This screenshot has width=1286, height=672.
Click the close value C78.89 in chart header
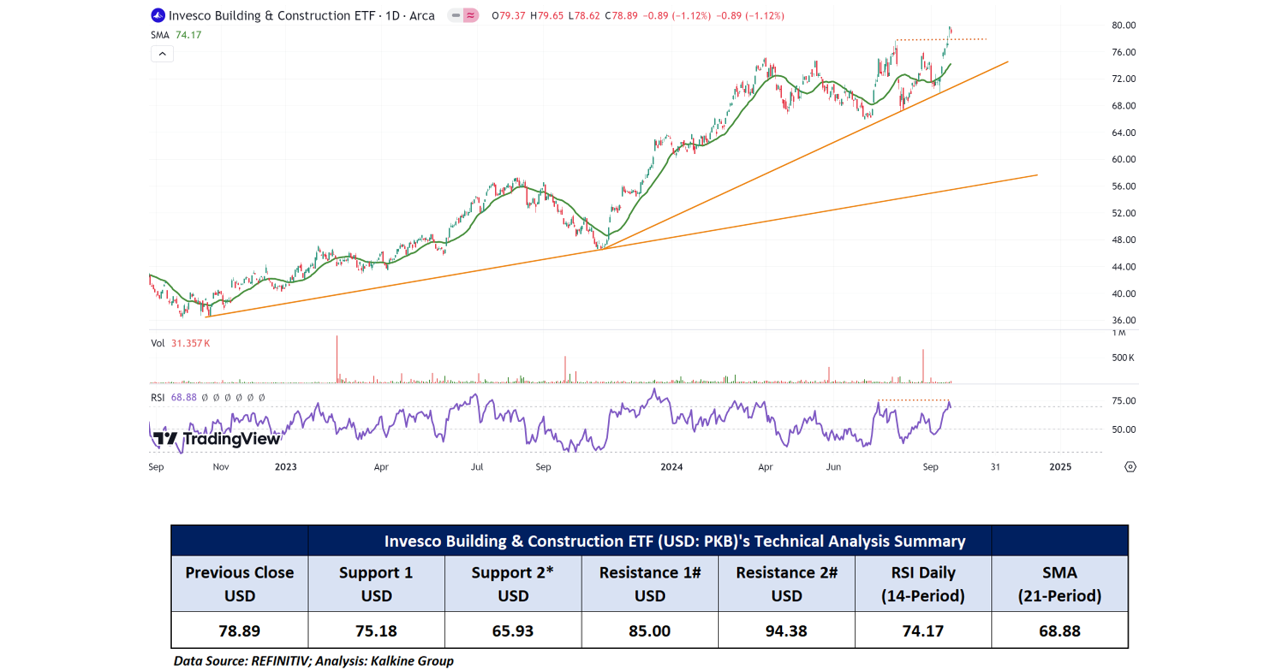619,16
